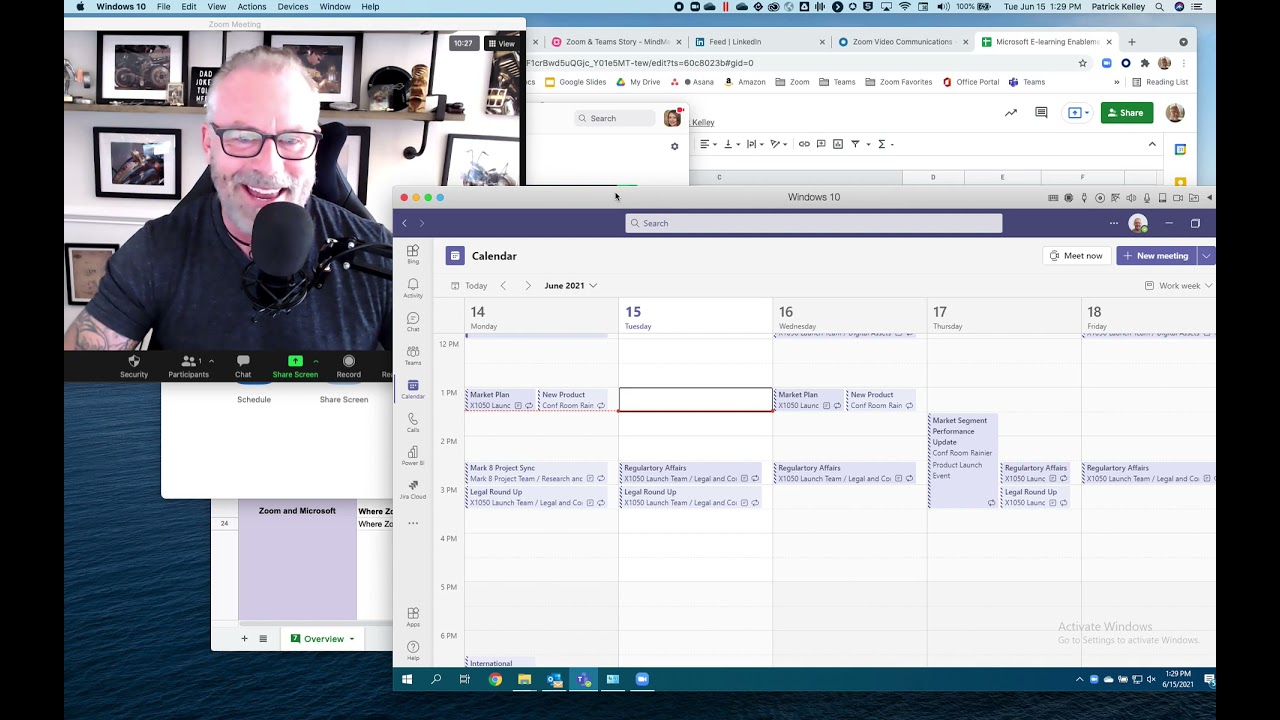Open horizontal align dropdown in Sheets
The width and height of the screenshot is (1280, 720).
tap(708, 144)
